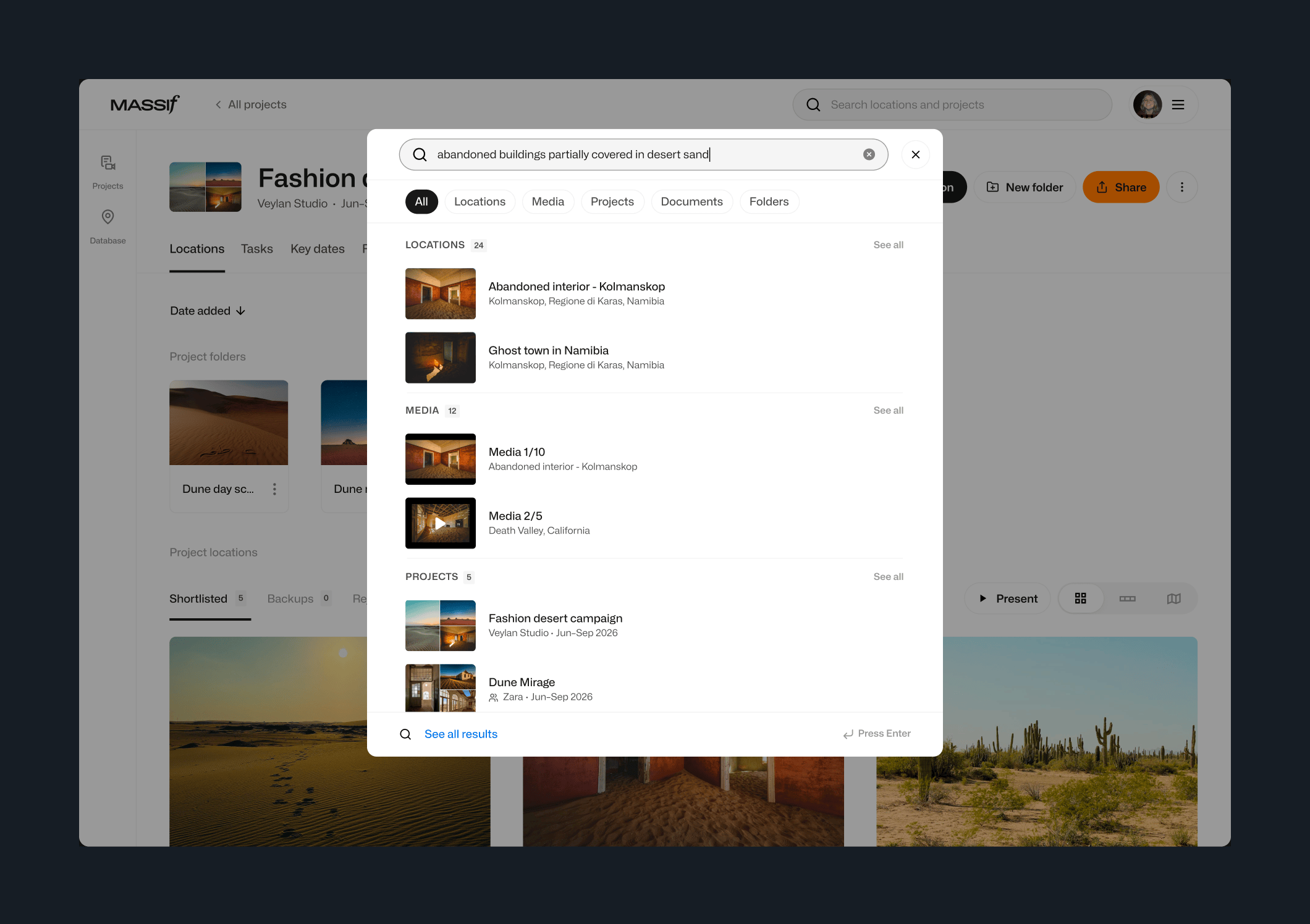The image size is (1310, 924).
Task: Clear the search text with the x icon
Action: coord(869,154)
